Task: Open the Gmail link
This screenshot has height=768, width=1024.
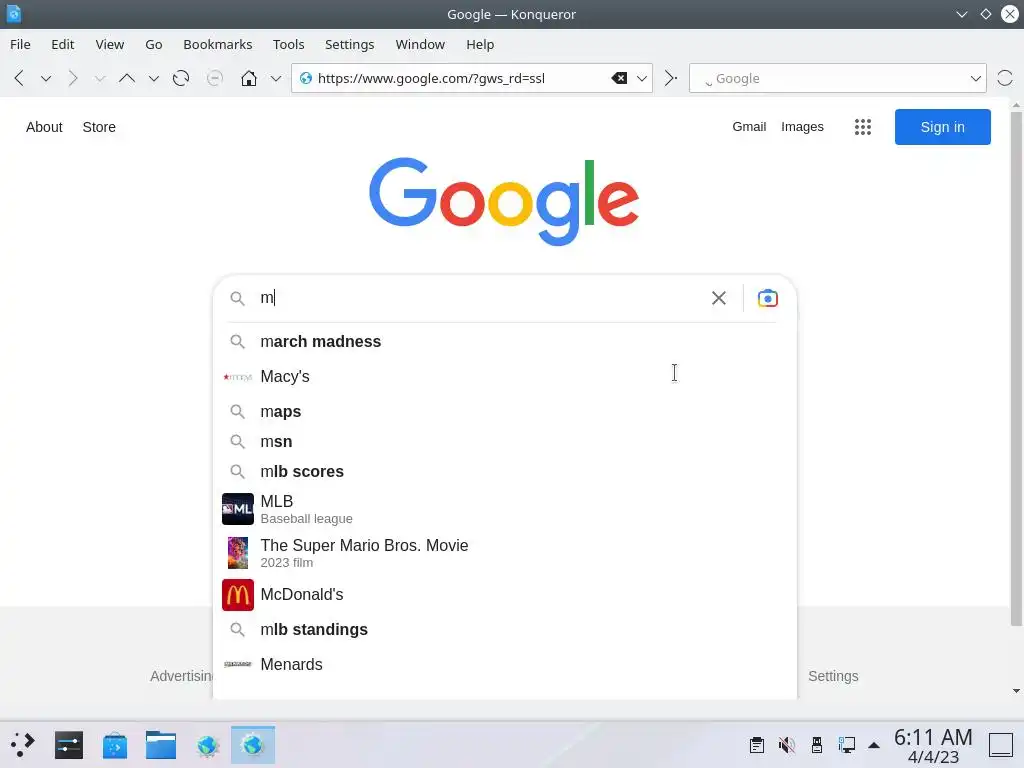Action: [749, 127]
